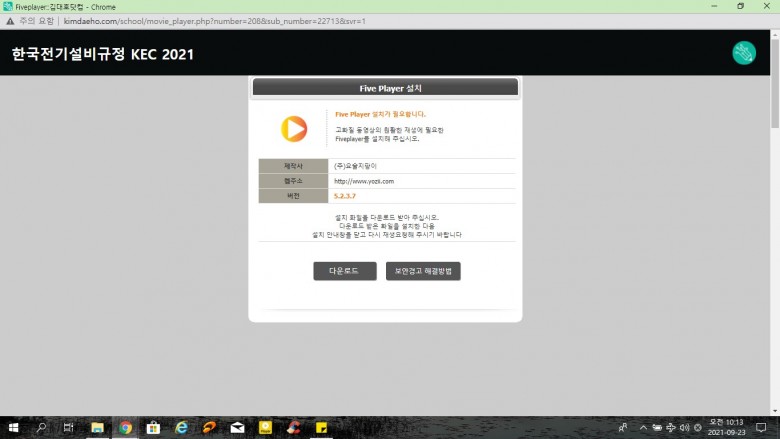Open File Explorer from the taskbar
The image size is (780, 439).
[97, 427]
